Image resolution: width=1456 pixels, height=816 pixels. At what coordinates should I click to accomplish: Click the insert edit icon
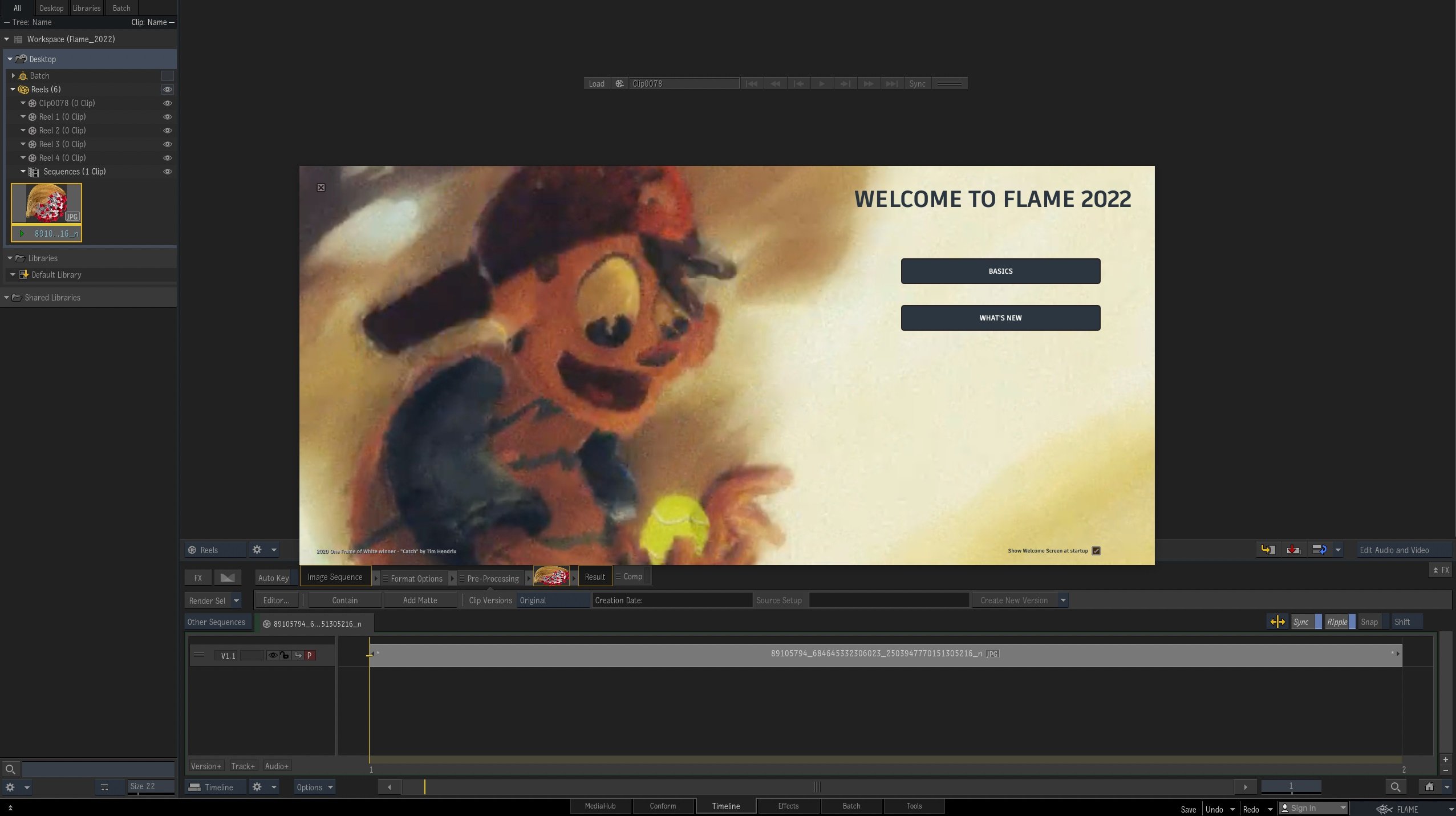point(1267,550)
